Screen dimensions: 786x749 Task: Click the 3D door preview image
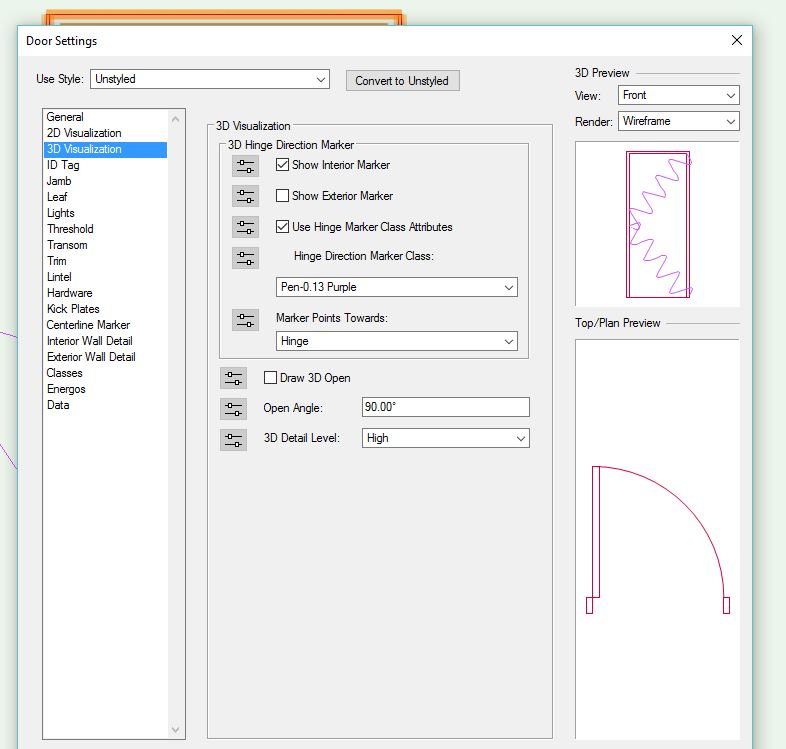pos(657,224)
